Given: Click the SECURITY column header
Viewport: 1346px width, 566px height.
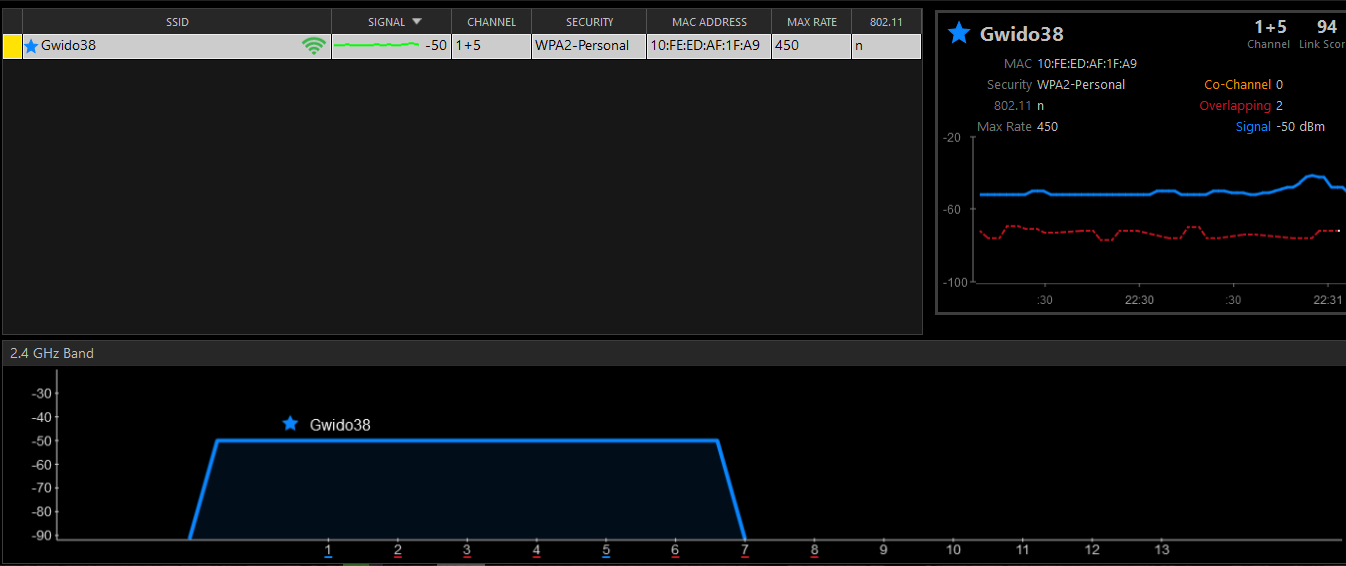Looking at the screenshot, I should click(589, 22).
